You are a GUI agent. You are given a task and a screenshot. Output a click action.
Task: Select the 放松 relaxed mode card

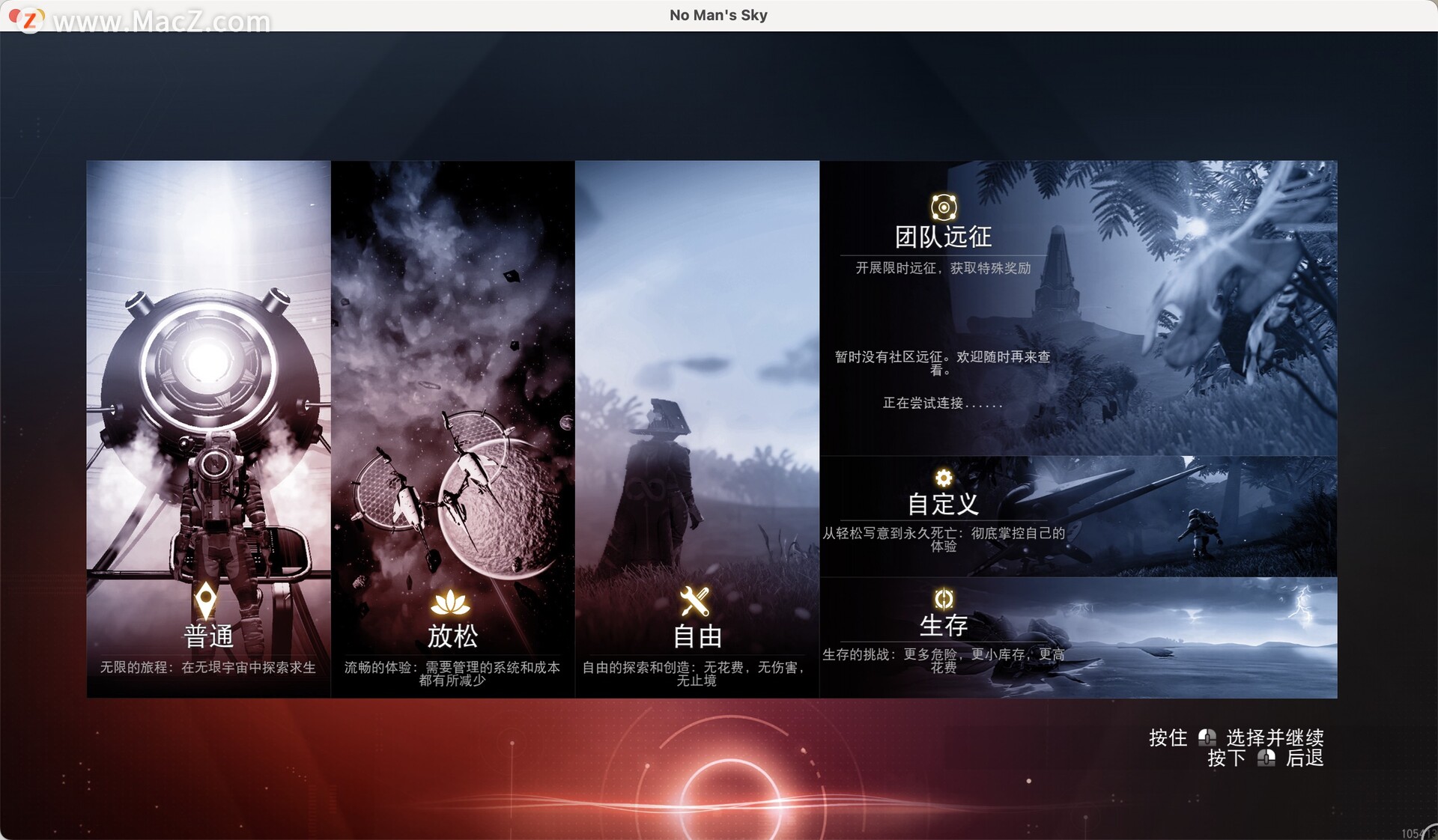[x=452, y=427]
